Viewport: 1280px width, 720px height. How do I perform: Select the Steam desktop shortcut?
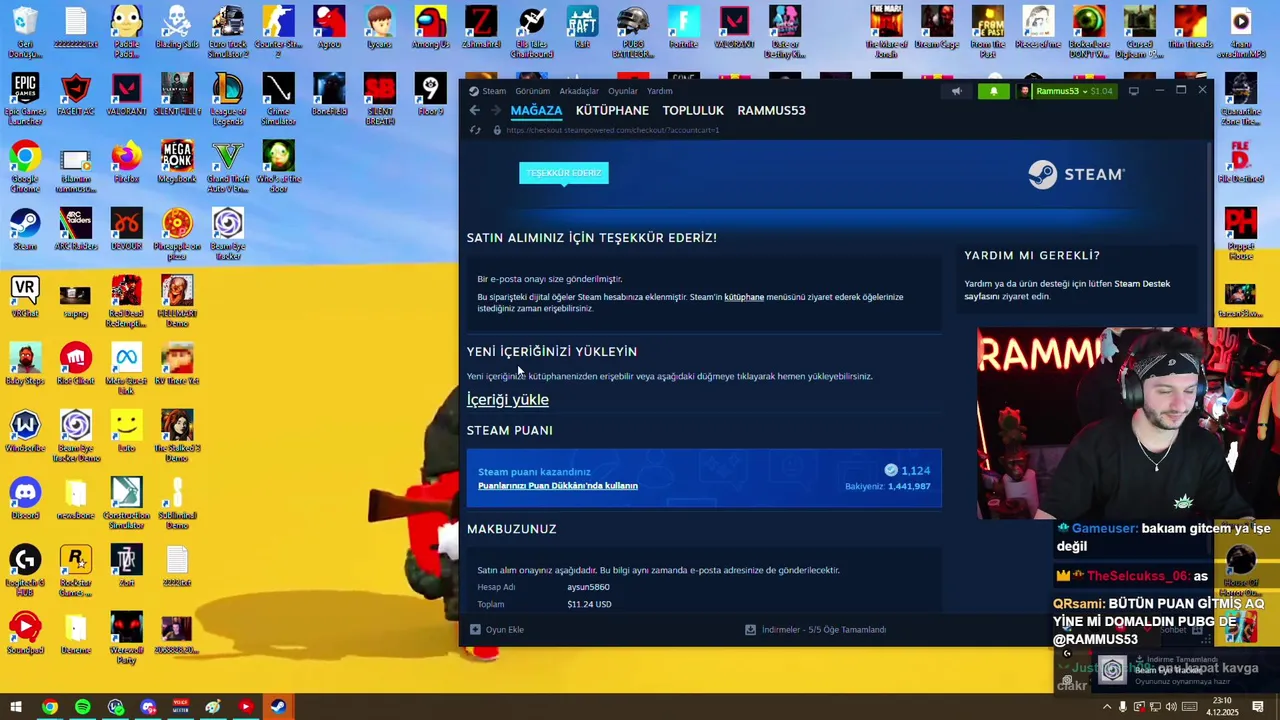(25, 229)
